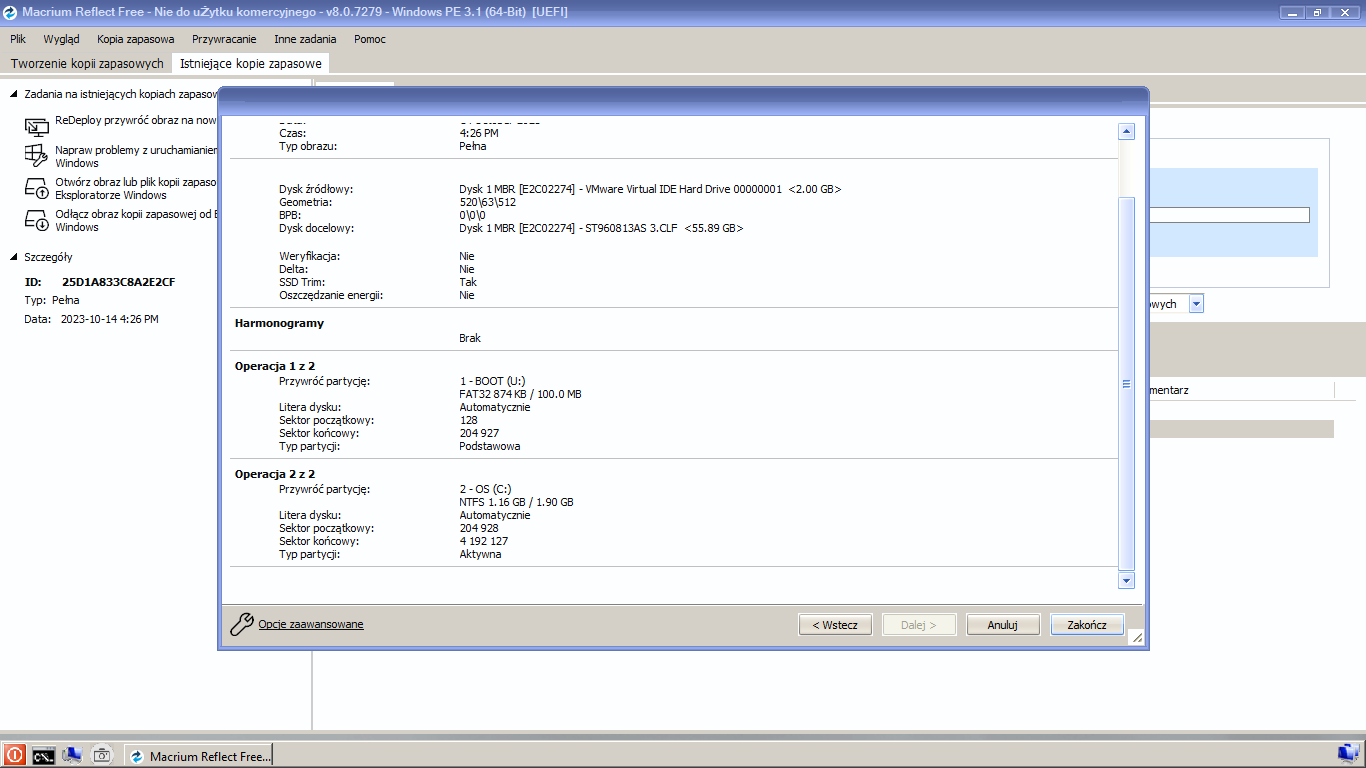Click the open image in Explorer icon
1366x768 pixels.
click(37, 188)
